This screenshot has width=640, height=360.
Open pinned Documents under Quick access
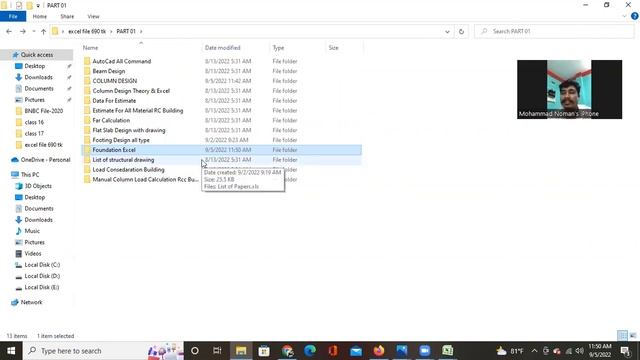tap(39, 89)
